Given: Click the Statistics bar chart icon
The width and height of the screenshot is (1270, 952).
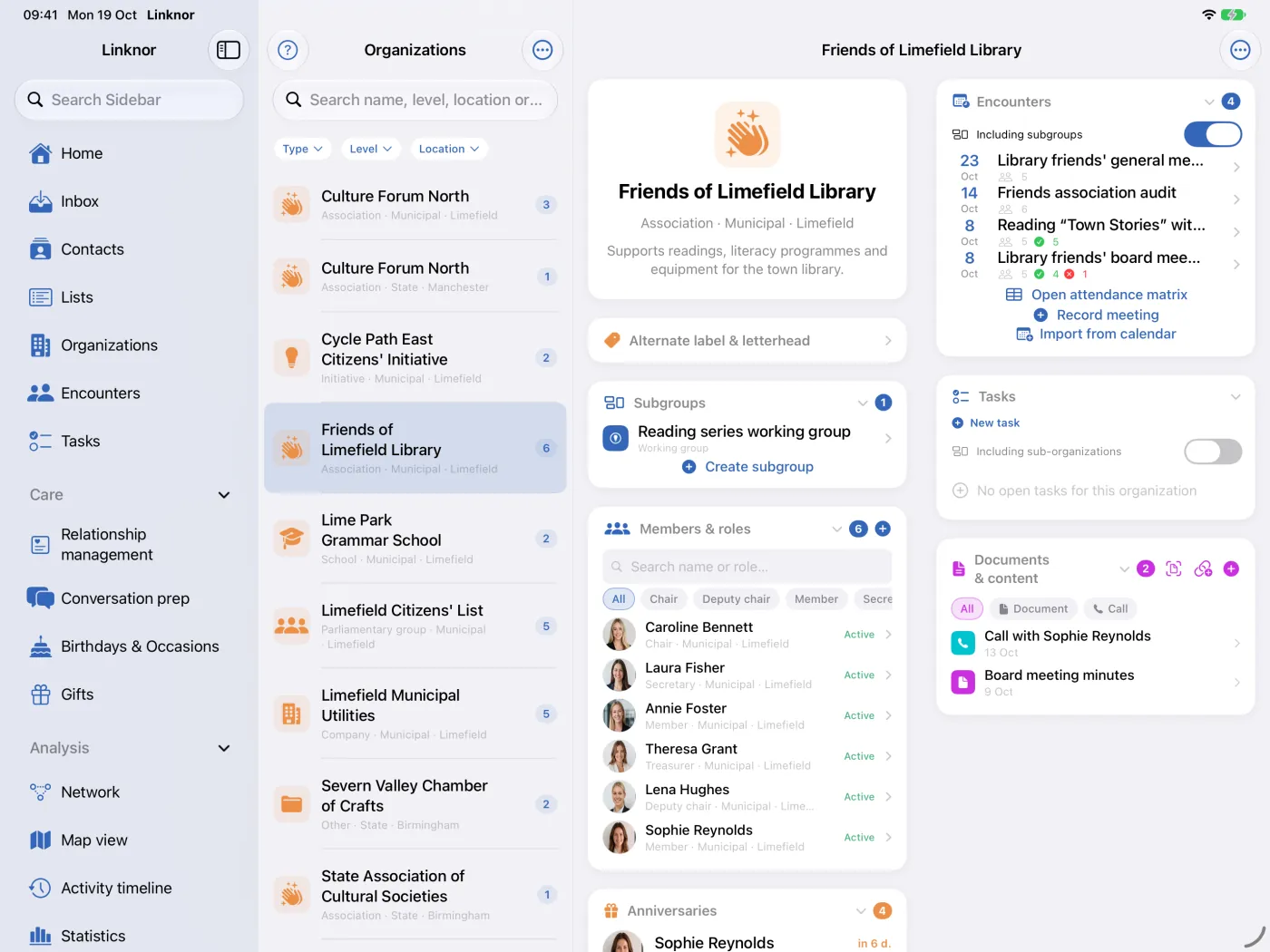Looking at the screenshot, I should tap(41, 937).
